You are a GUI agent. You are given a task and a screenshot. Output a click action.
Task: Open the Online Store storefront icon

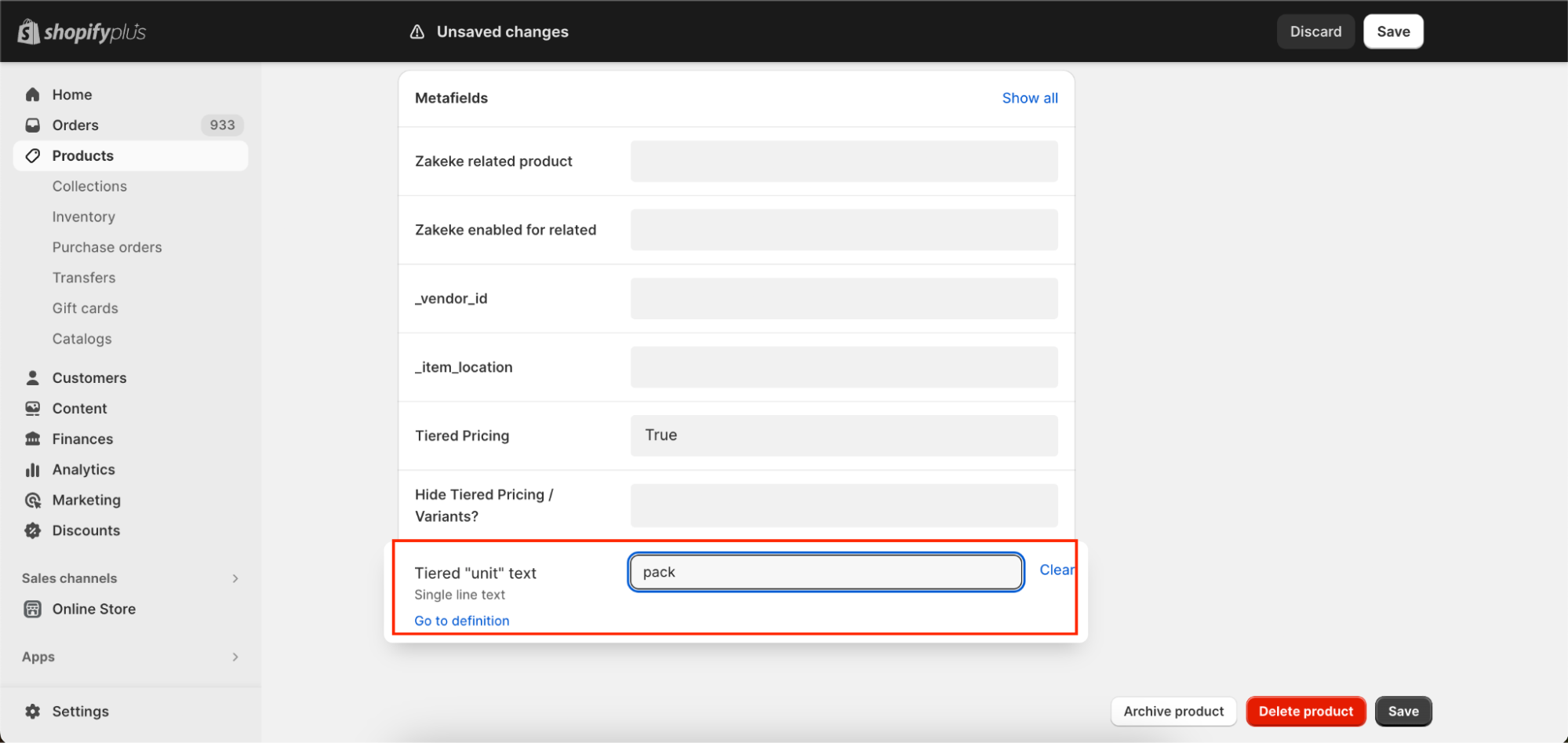pyautogui.click(x=33, y=610)
